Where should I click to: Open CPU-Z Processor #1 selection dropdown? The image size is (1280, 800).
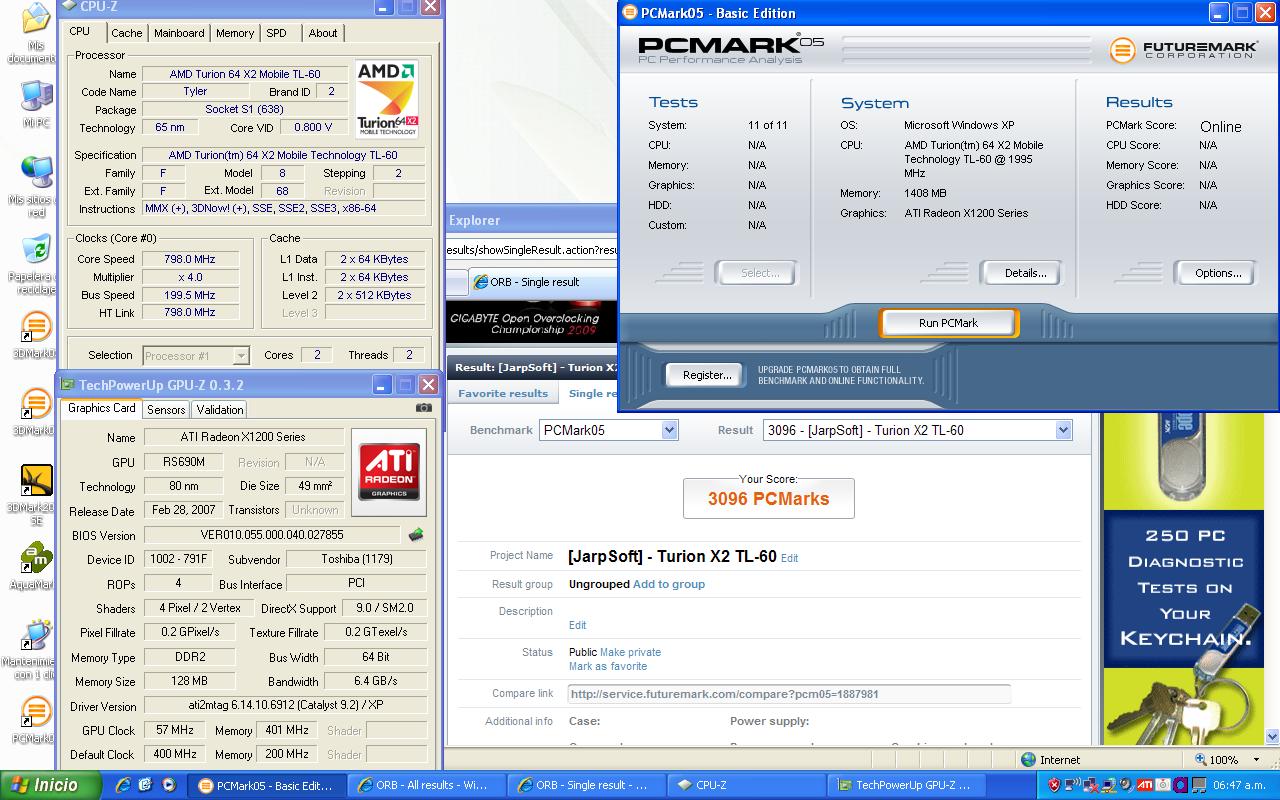[196, 355]
